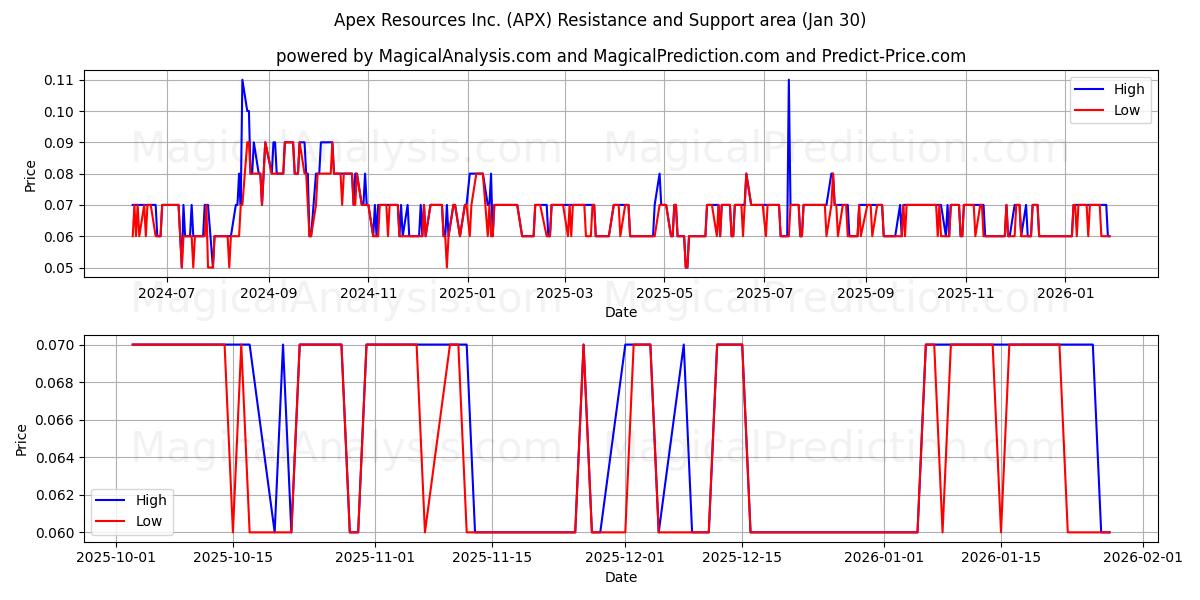Click the 2024-09 x-axis tick label
The height and width of the screenshot is (600, 1200).
(268, 294)
